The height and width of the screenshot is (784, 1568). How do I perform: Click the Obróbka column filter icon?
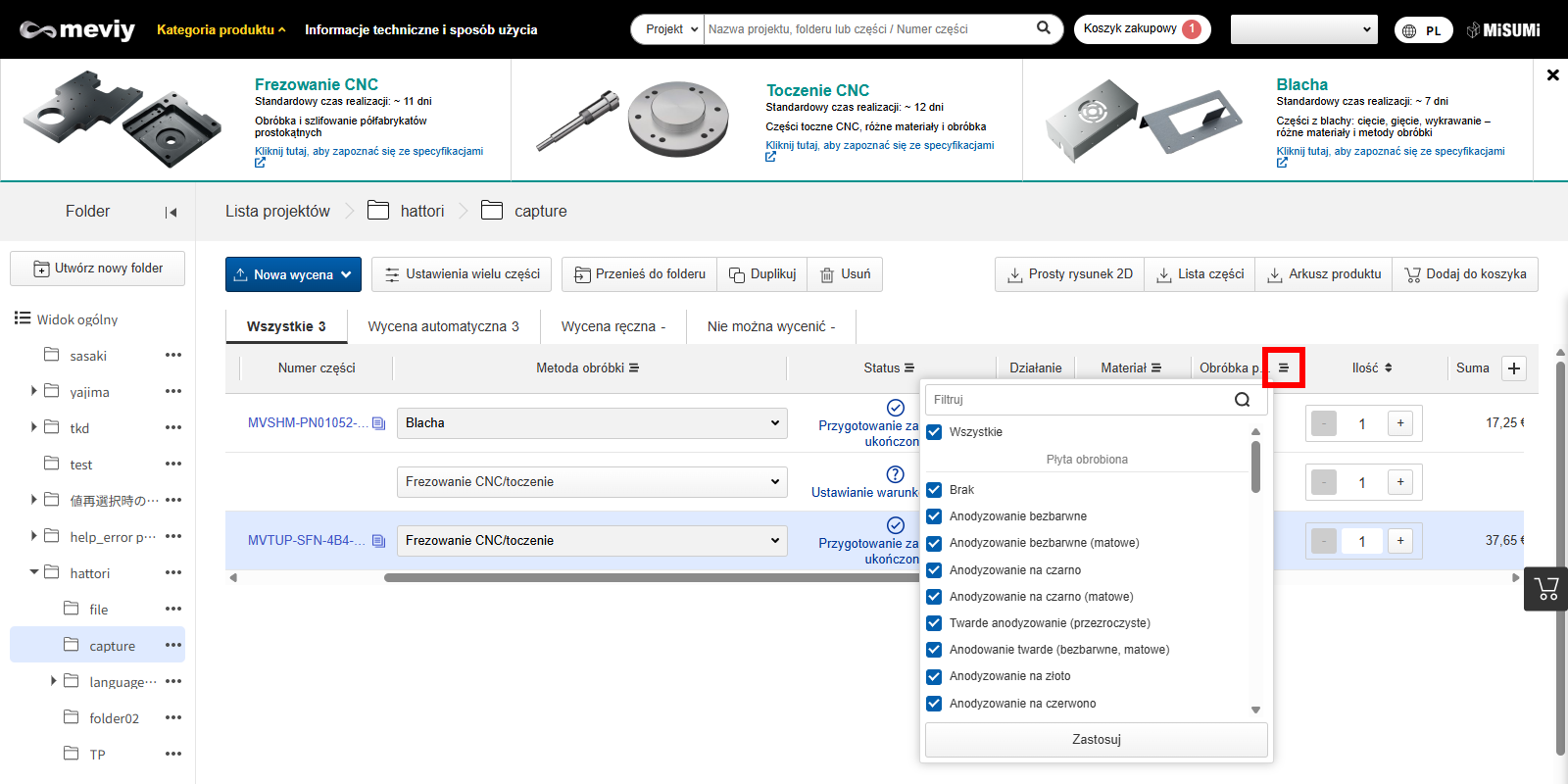(1283, 368)
